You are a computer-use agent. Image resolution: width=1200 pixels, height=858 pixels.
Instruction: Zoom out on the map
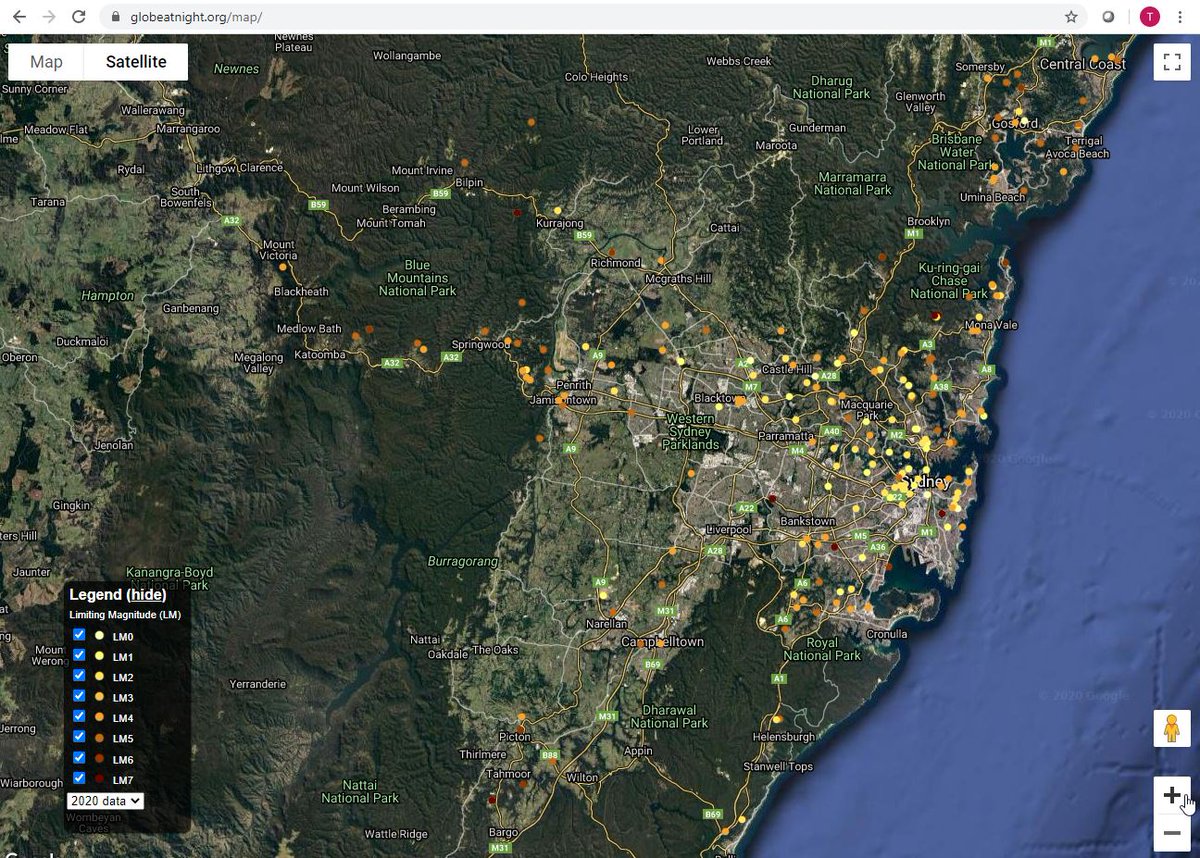point(1172,834)
